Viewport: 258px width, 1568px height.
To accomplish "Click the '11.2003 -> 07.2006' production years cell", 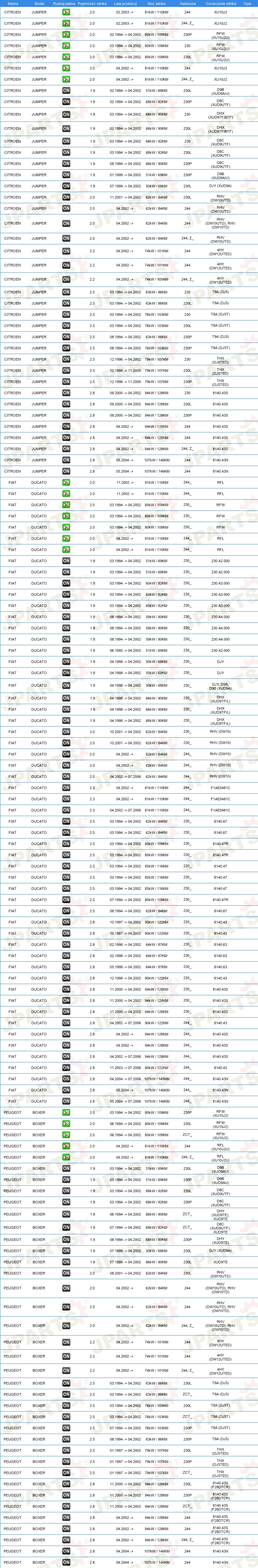I will click(x=125, y=1068).
